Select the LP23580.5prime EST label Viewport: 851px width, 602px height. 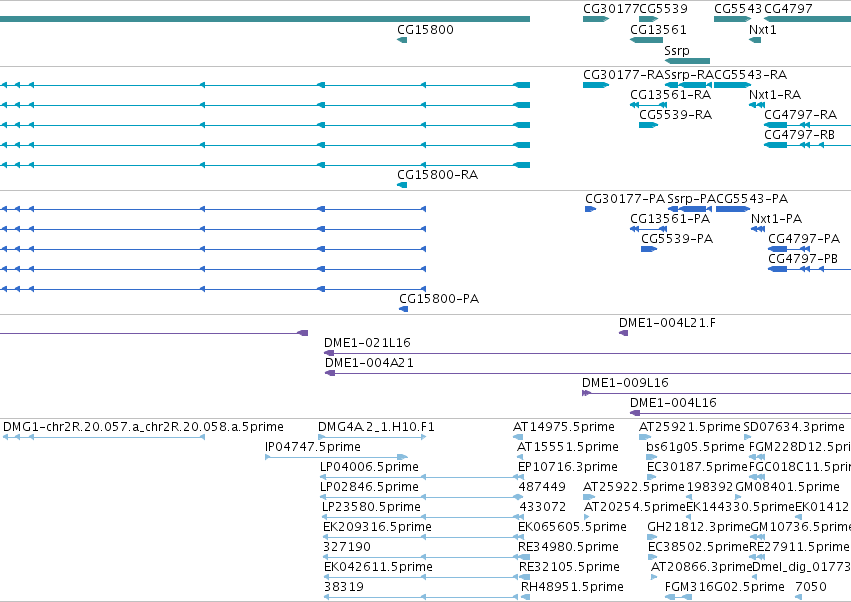371,507
